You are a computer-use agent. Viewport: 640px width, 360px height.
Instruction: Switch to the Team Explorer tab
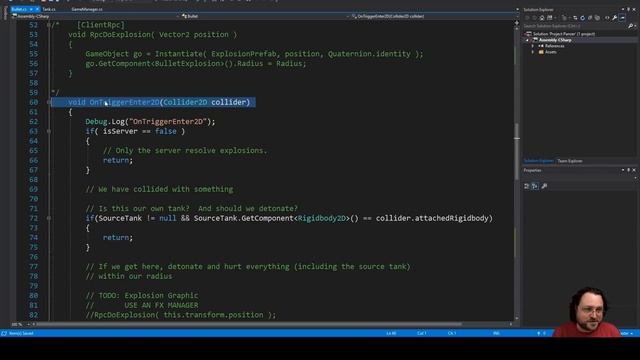570,161
